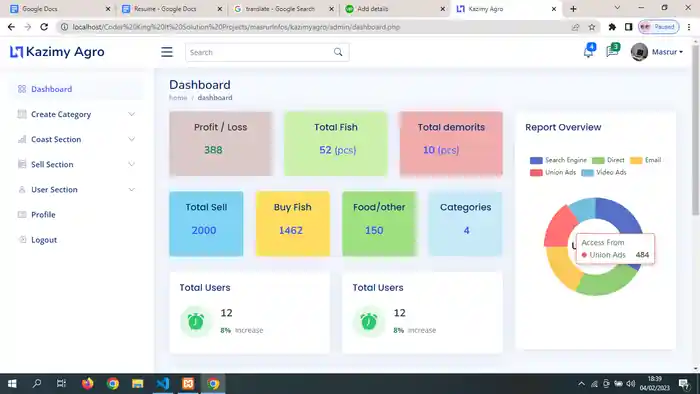
Task: Select Profile in sidebar menu
Action: [x=77, y=215]
